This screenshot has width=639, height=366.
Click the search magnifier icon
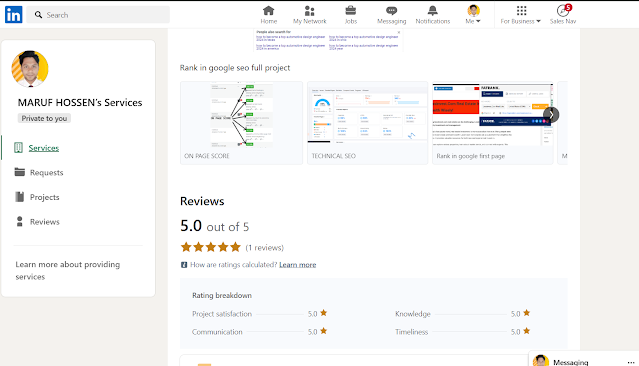coord(38,15)
